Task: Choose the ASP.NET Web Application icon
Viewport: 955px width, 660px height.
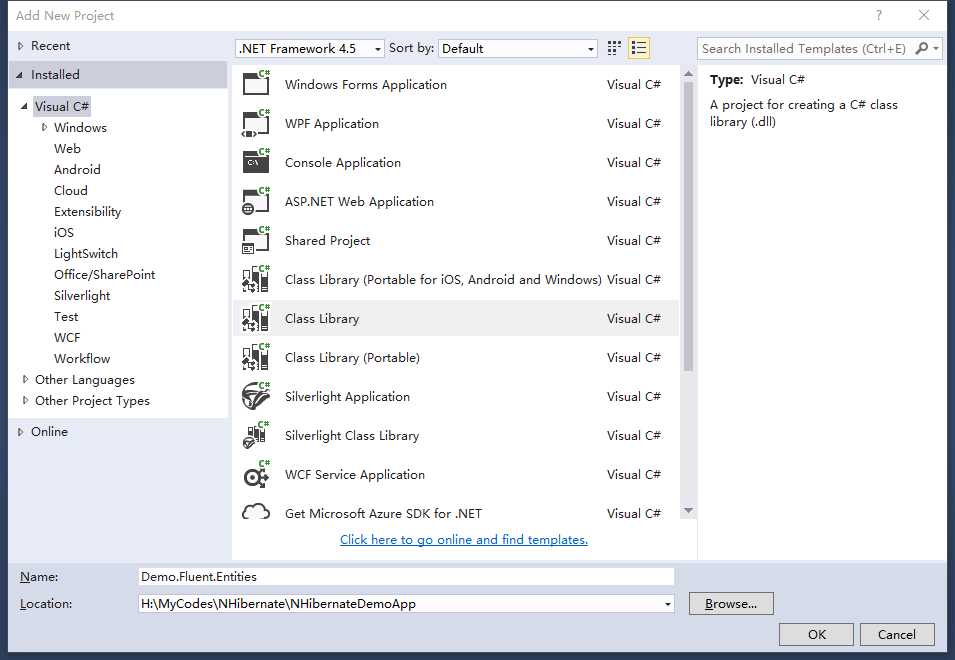Action: [256, 201]
